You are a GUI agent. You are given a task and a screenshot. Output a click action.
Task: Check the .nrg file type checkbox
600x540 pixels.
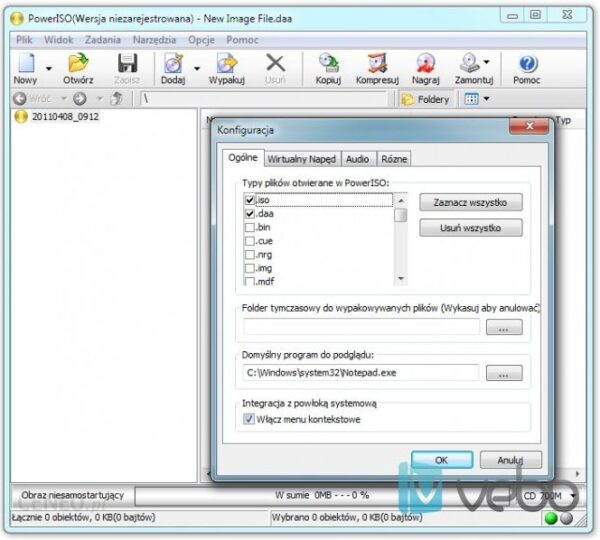[250, 255]
